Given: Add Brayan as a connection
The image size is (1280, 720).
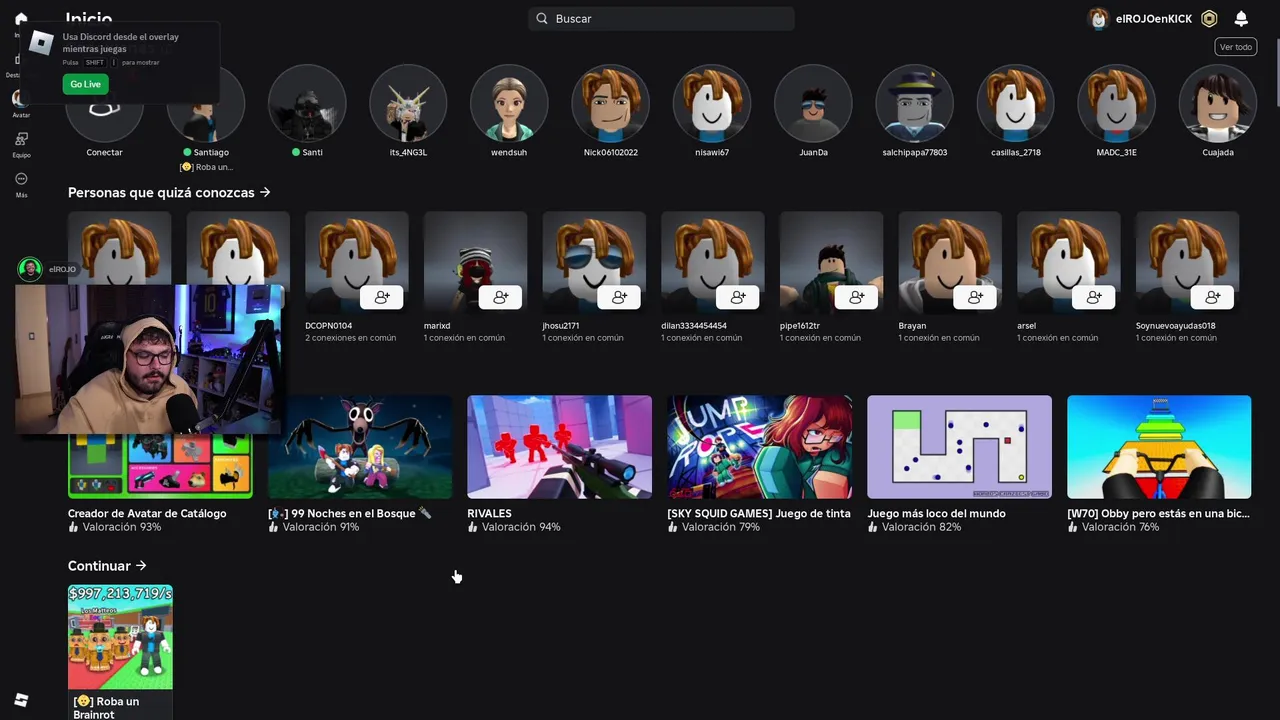Looking at the screenshot, I should 975,297.
